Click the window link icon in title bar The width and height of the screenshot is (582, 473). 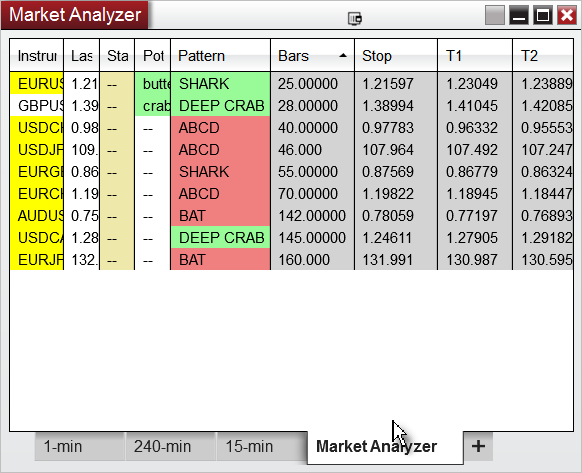point(355,18)
